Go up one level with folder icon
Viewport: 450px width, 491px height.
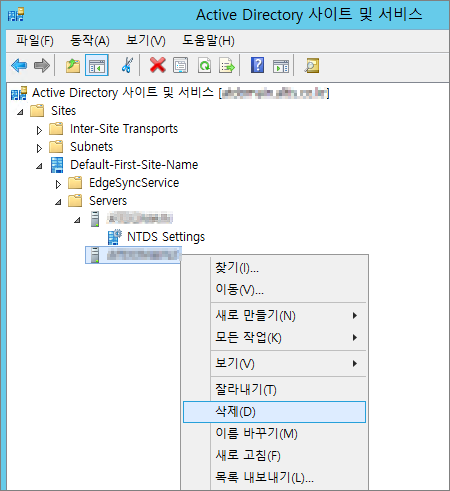pos(73,65)
